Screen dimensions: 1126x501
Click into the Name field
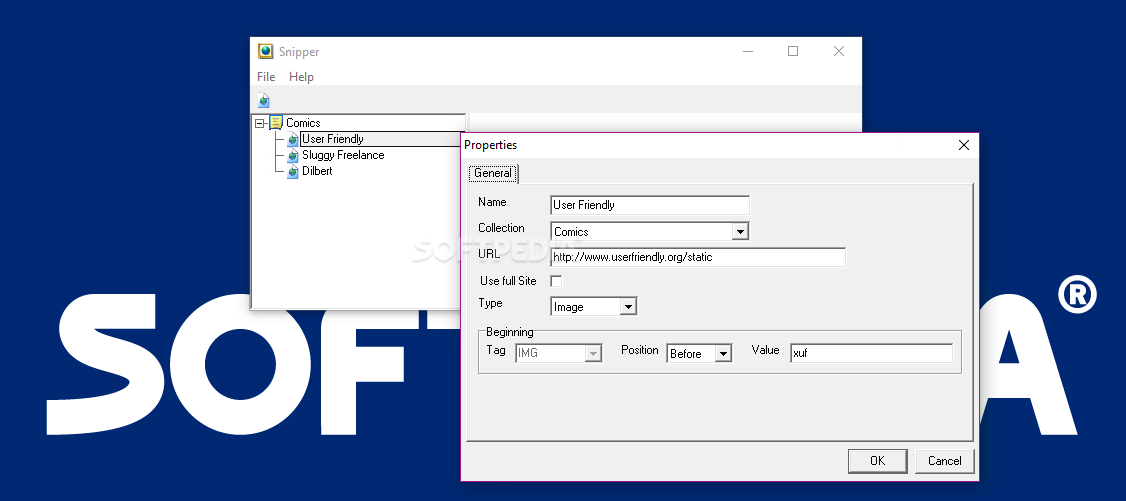pyautogui.click(x=650, y=205)
